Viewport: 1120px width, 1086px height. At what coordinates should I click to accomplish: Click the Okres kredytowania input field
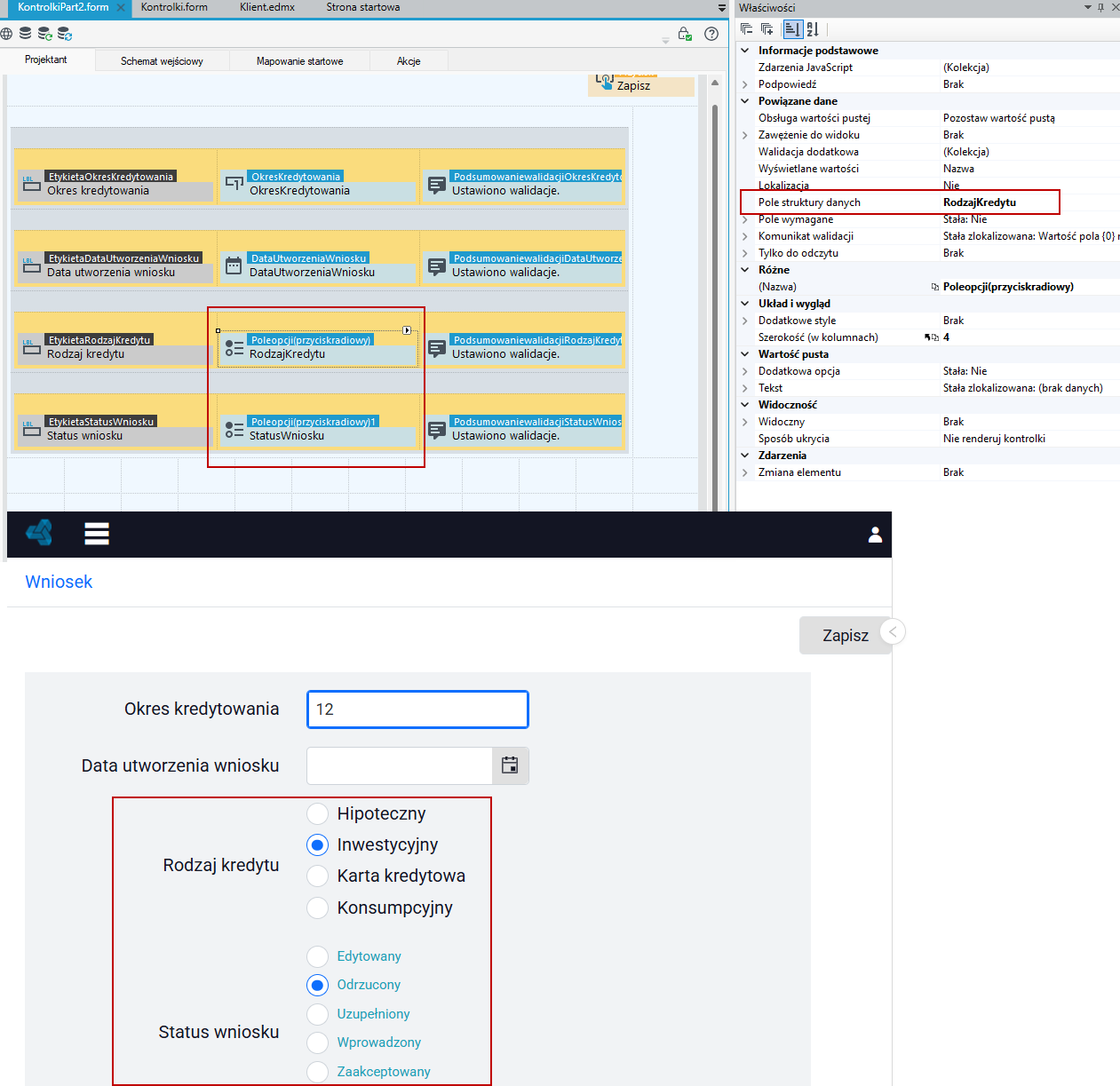click(417, 709)
